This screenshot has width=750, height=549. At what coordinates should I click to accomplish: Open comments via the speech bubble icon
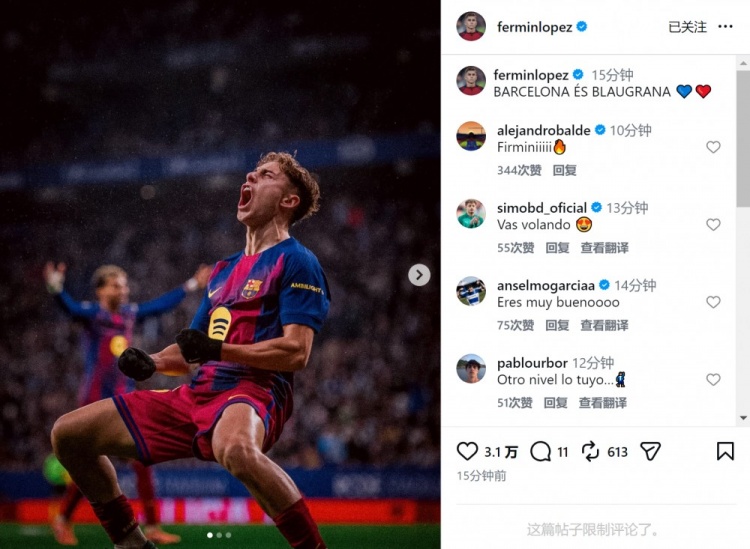(x=541, y=451)
